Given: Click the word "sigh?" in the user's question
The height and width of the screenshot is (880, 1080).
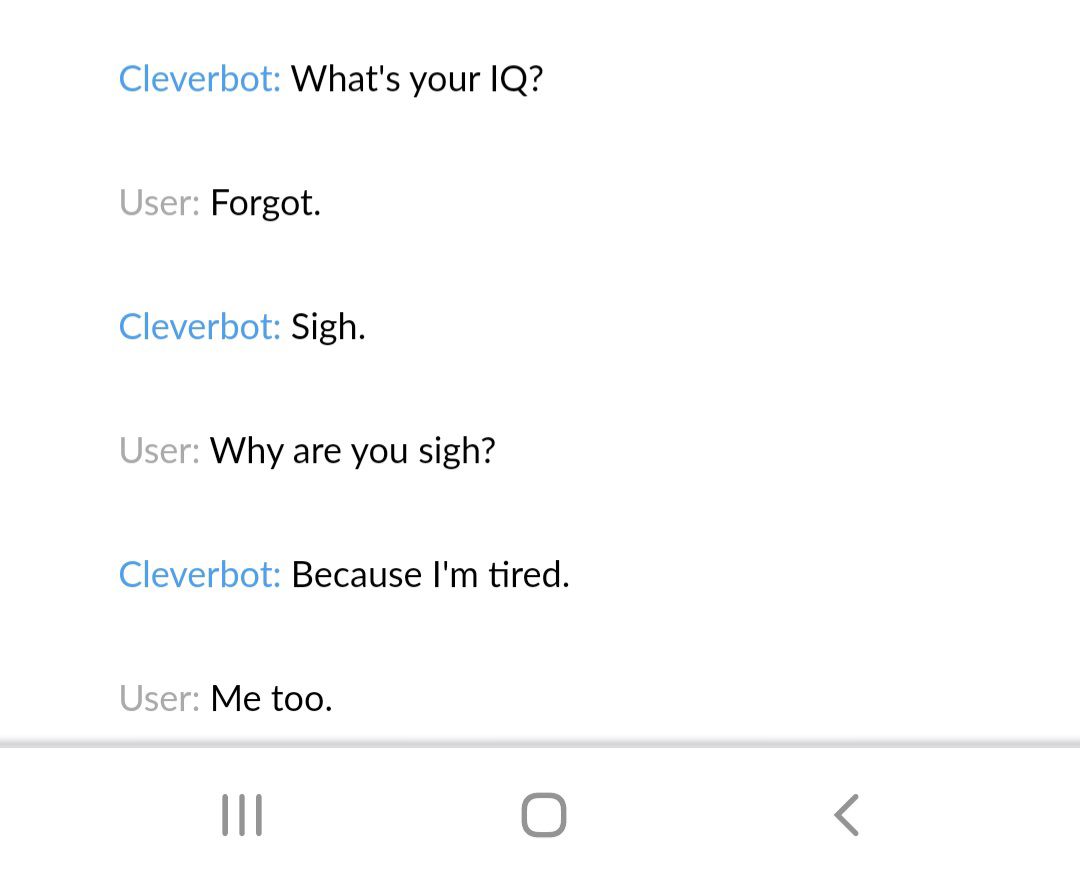Looking at the screenshot, I should pos(457,451).
